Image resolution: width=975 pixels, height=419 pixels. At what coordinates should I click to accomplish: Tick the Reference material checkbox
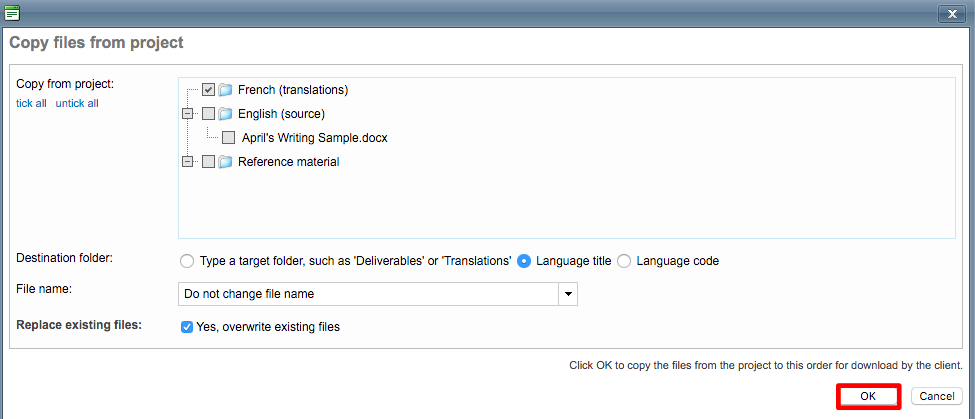(208, 162)
